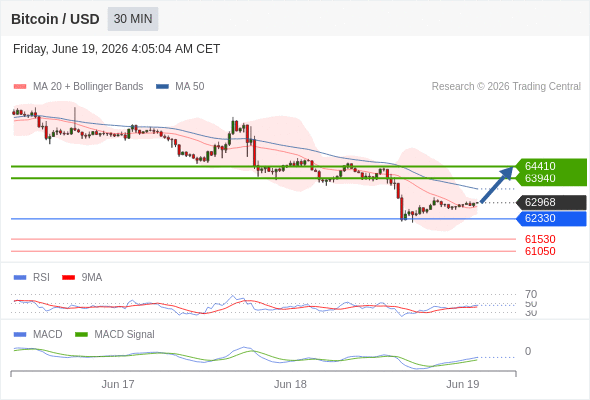
Task: Click the red 61050 support label
Action: [x=540, y=251]
